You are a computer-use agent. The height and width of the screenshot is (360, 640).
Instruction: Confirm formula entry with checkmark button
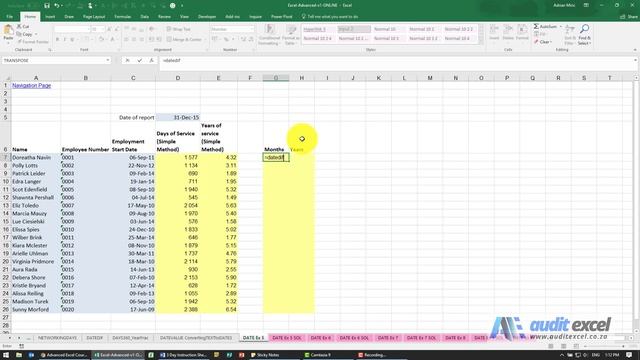[140, 60]
